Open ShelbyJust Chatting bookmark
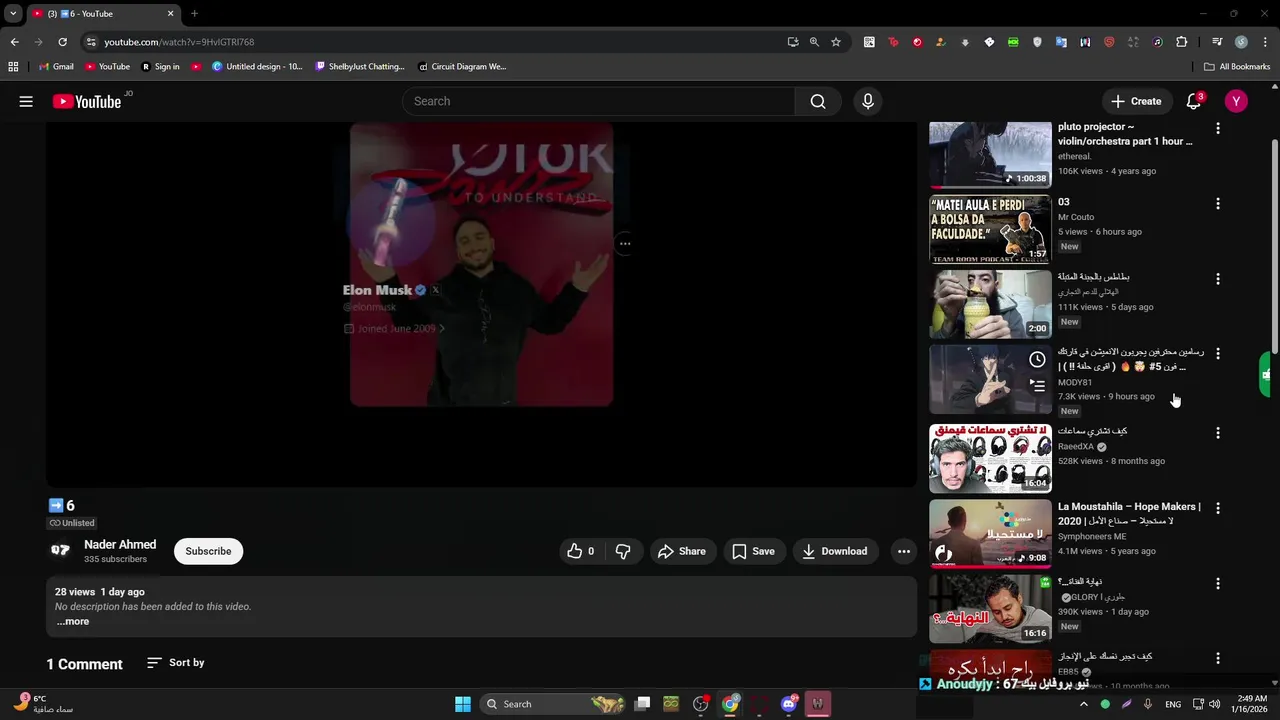The height and width of the screenshot is (720, 1280). point(359,67)
